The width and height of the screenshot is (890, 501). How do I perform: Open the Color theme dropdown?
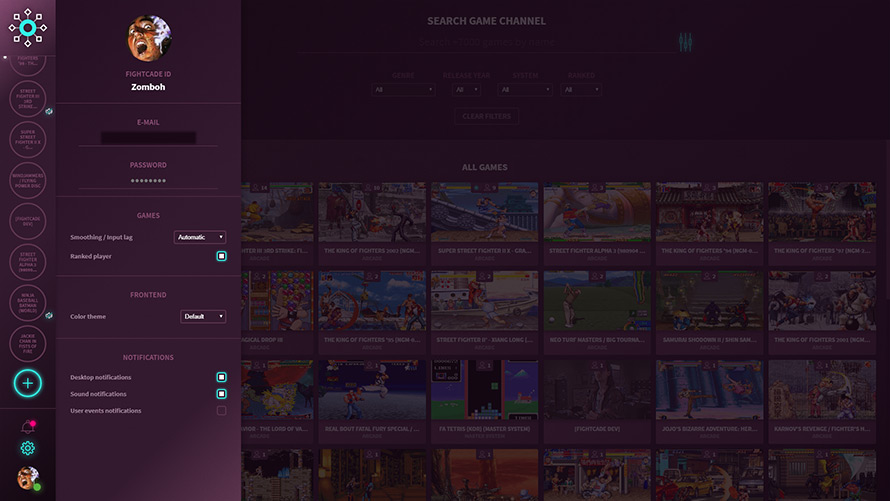[203, 316]
